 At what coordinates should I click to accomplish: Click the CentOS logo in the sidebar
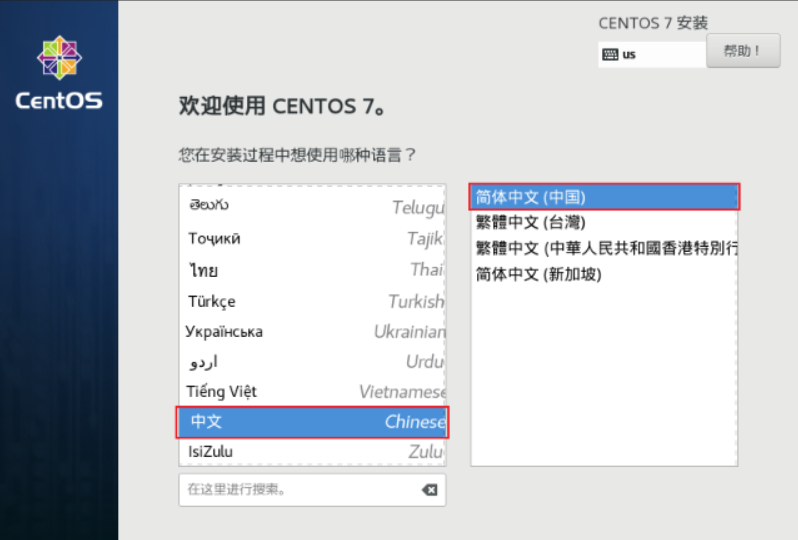point(59,72)
